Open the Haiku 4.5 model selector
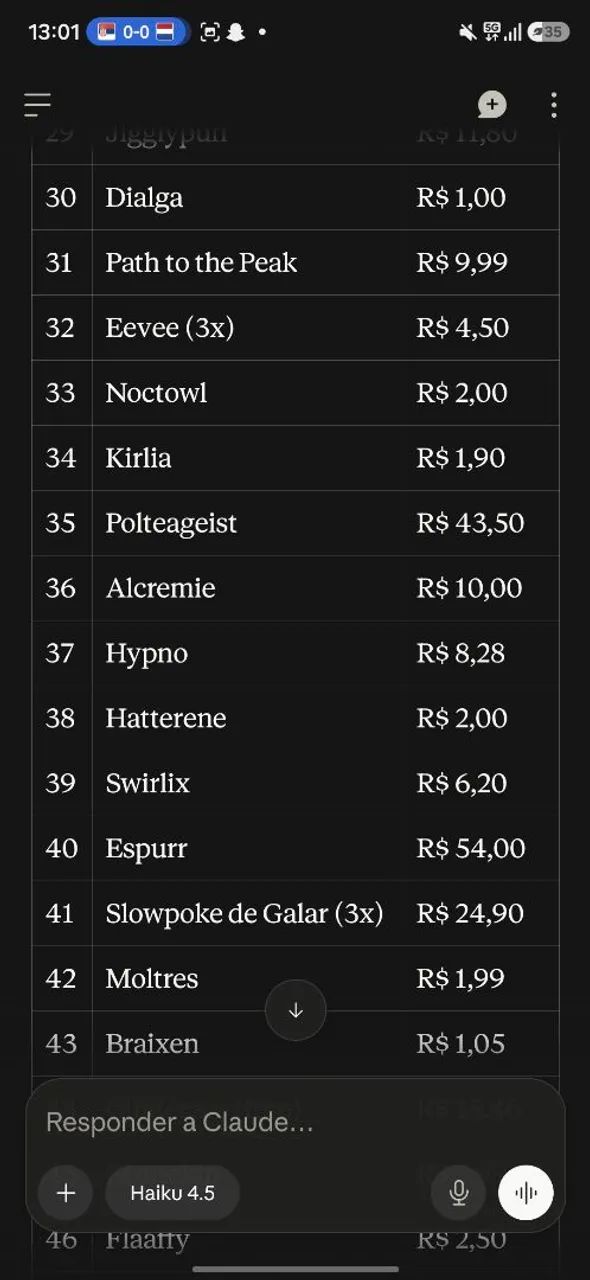This screenshot has width=590, height=1280. (x=172, y=1192)
